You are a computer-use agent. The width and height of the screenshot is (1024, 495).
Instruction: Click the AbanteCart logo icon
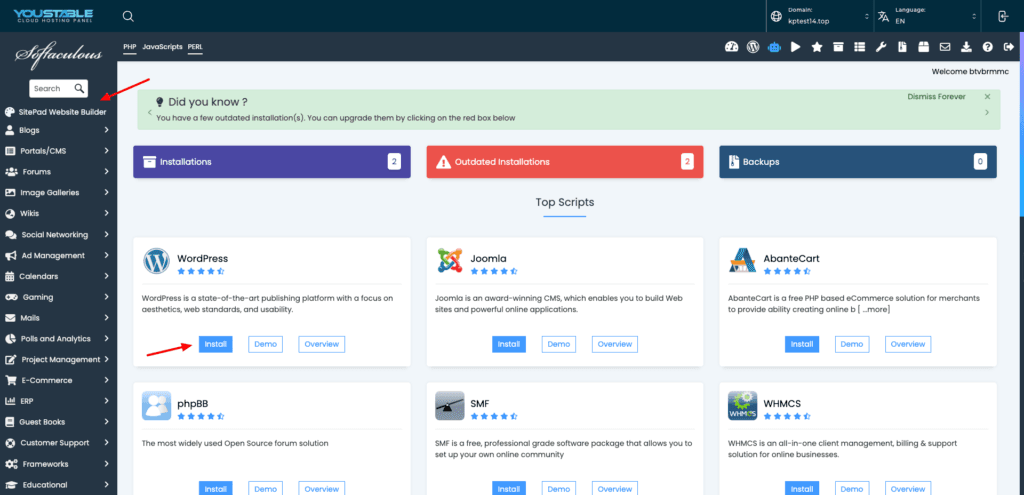743,261
